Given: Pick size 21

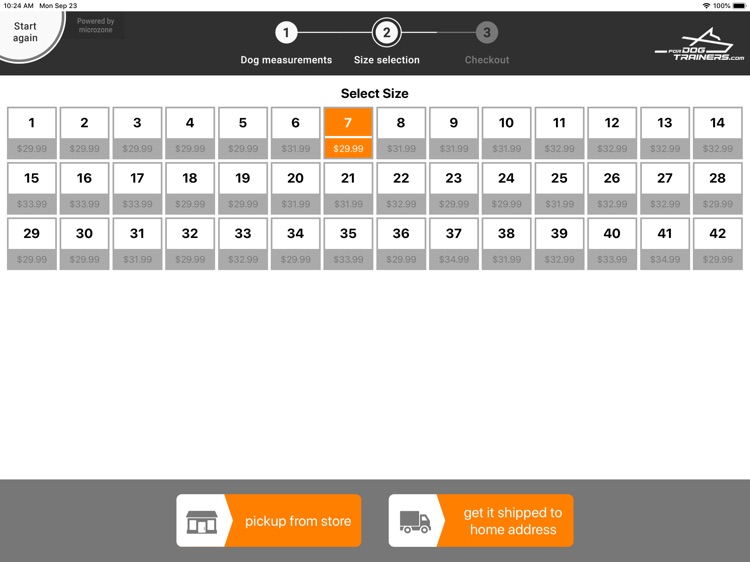Looking at the screenshot, I should [x=348, y=188].
